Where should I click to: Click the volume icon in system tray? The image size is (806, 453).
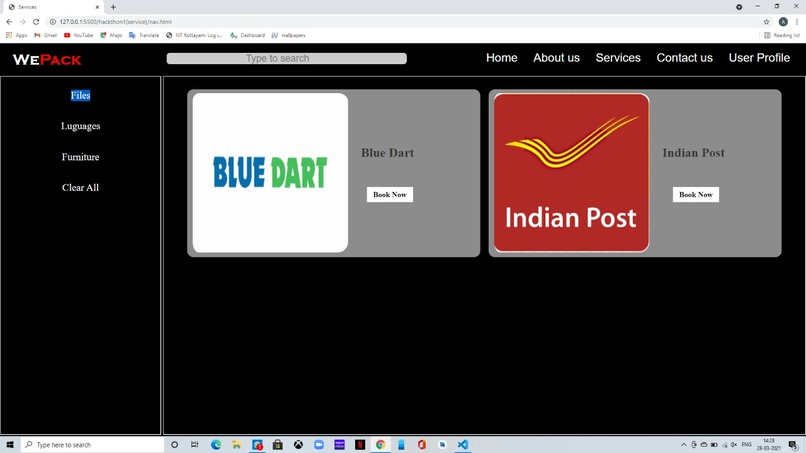pyautogui.click(x=734, y=444)
